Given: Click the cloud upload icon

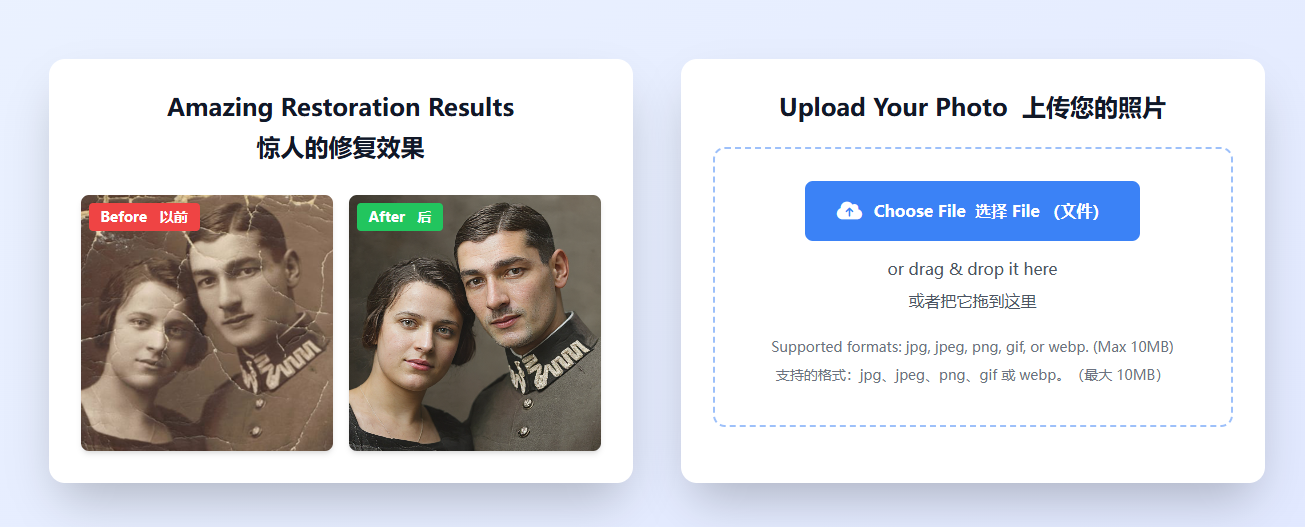Looking at the screenshot, I should (x=849, y=211).
